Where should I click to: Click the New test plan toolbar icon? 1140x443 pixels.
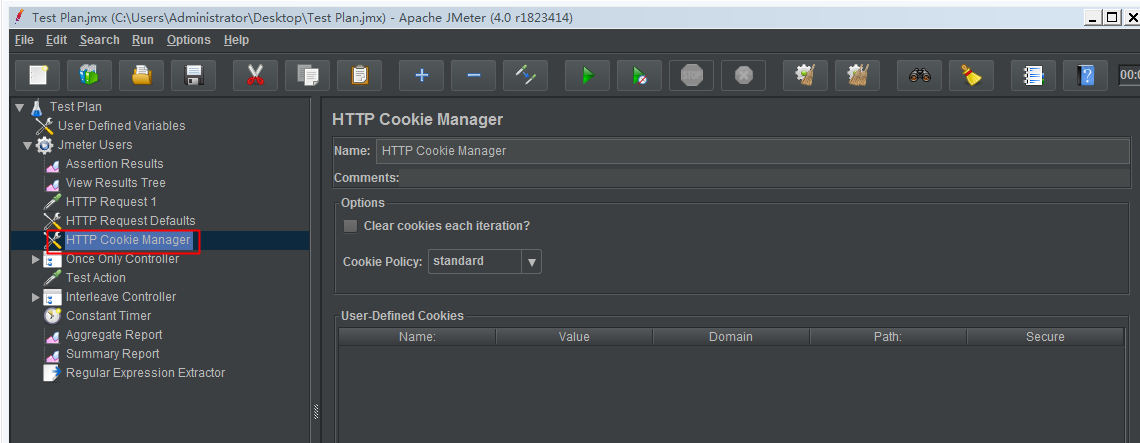point(37,75)
